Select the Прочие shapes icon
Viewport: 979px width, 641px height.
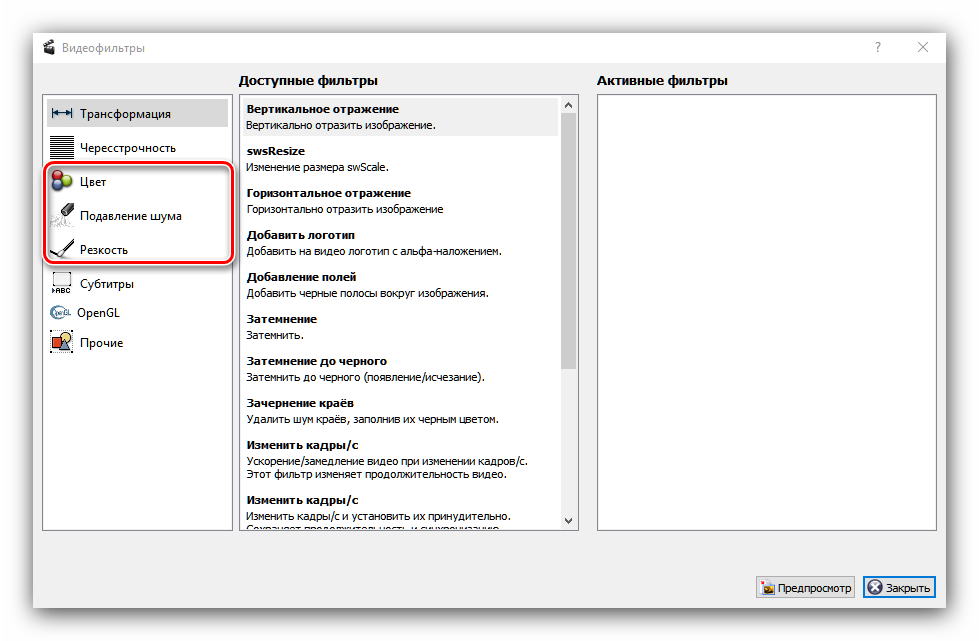pyautogui.click(x=62, y=342)
